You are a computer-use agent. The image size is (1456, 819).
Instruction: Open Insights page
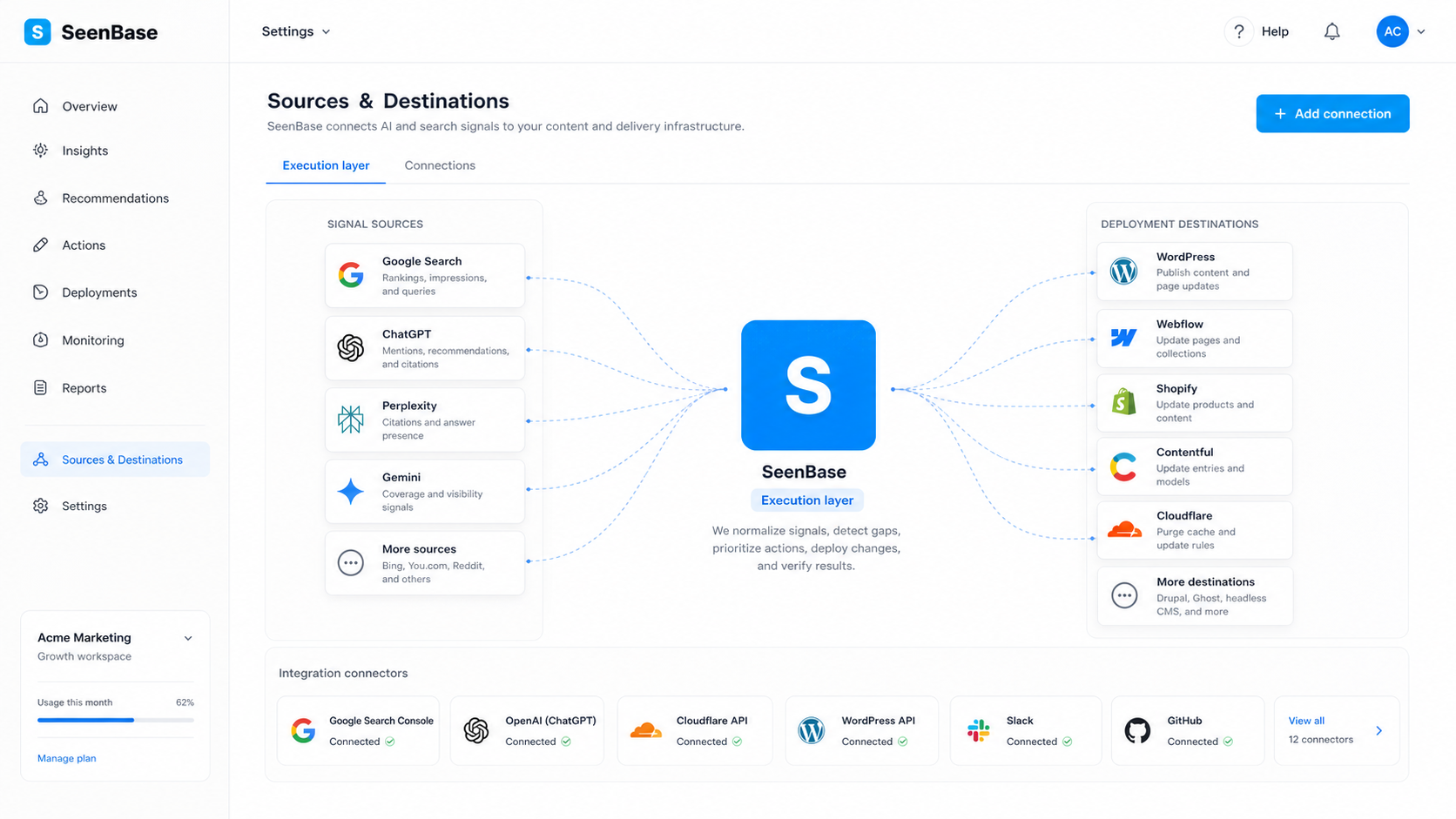pyautogui.click(x=85, y=151)
